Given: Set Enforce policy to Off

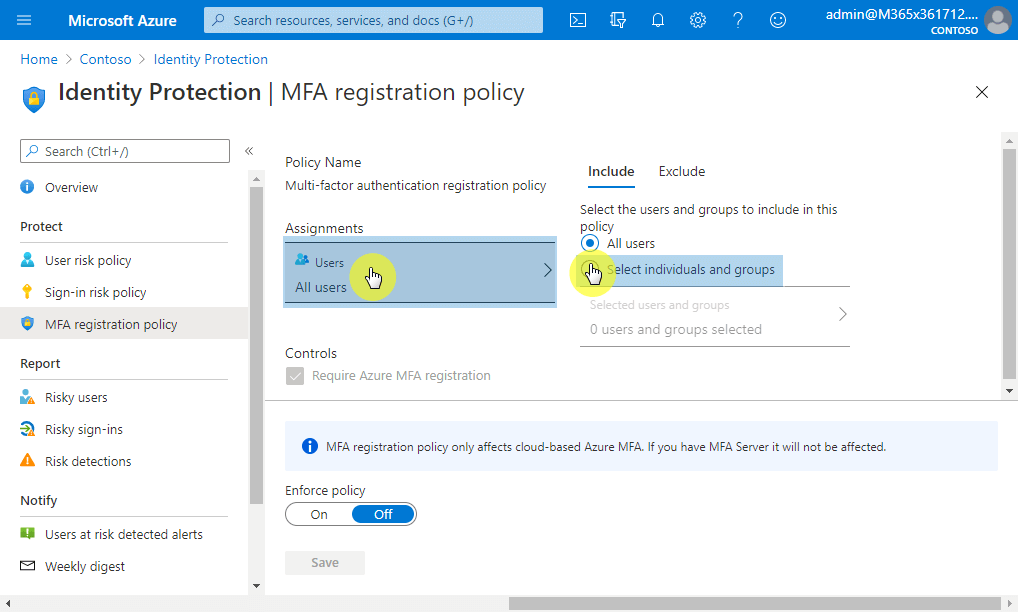Looking at the screenshot, I should click(x=383, y=514).
